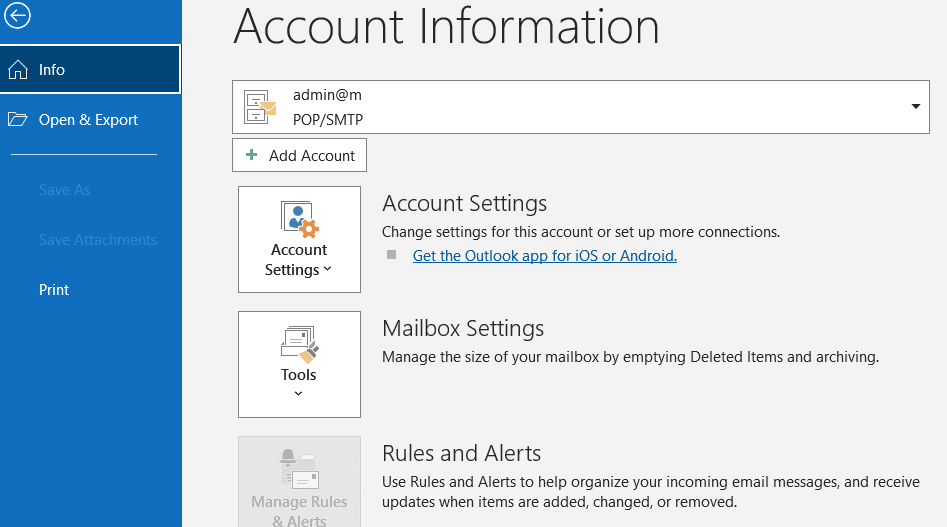Click the admin@m account name
Viewport: 947px width, 527px height.
tap(327, 95)
